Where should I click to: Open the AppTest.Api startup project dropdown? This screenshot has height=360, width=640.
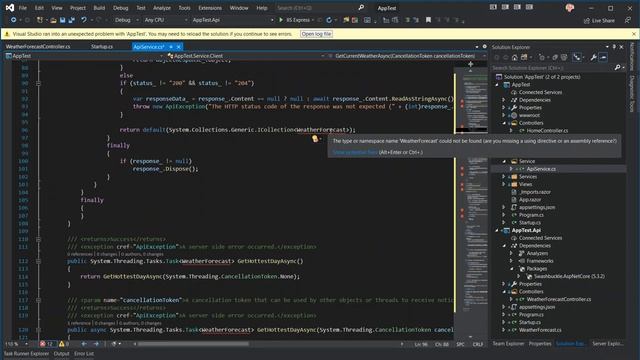(x=233, y=20)
